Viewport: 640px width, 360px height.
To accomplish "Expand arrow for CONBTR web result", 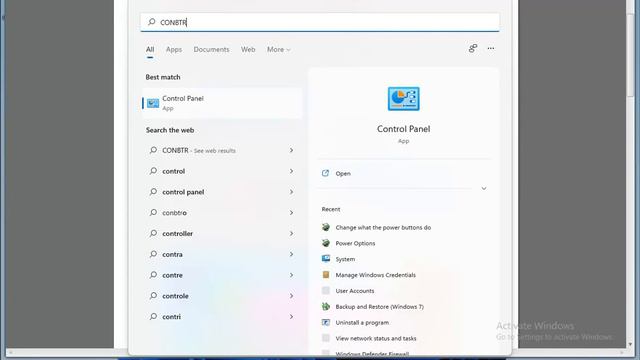I will click(291, 150).
